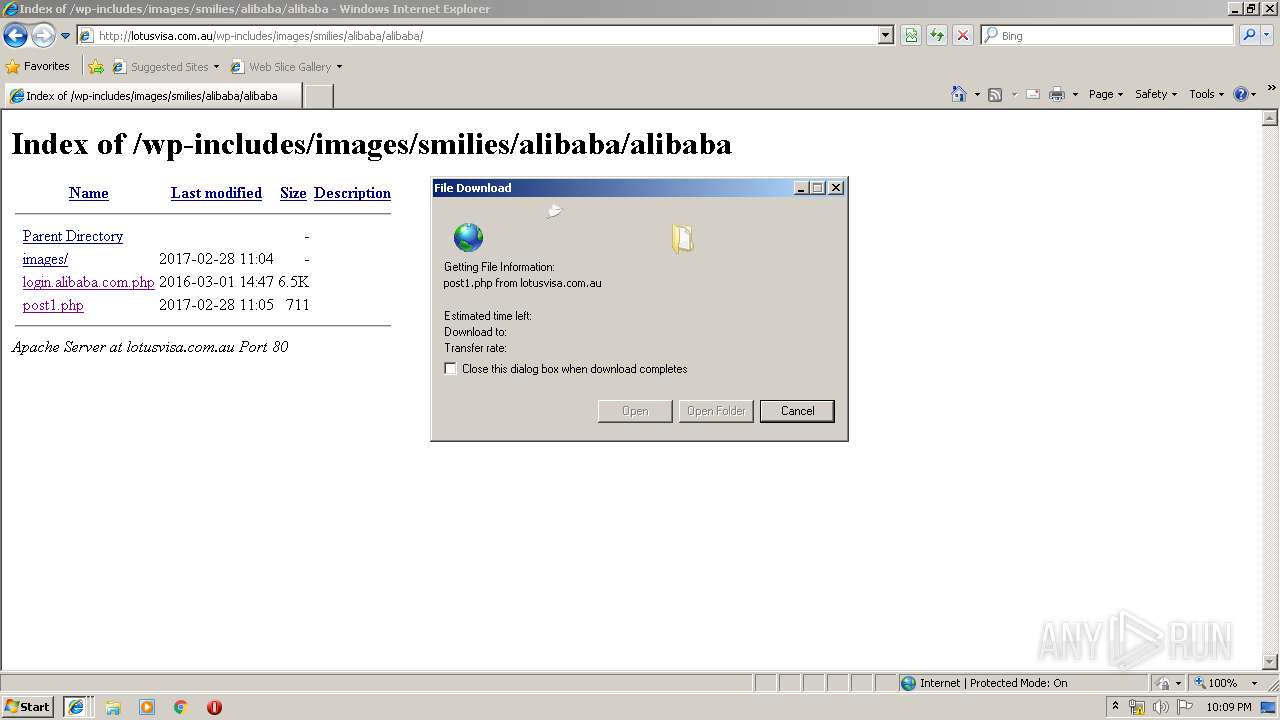The width and height of the screenshot is (1280, 720).
Task: Open the Help question mark menu
Action: [x=1245, y=94]
